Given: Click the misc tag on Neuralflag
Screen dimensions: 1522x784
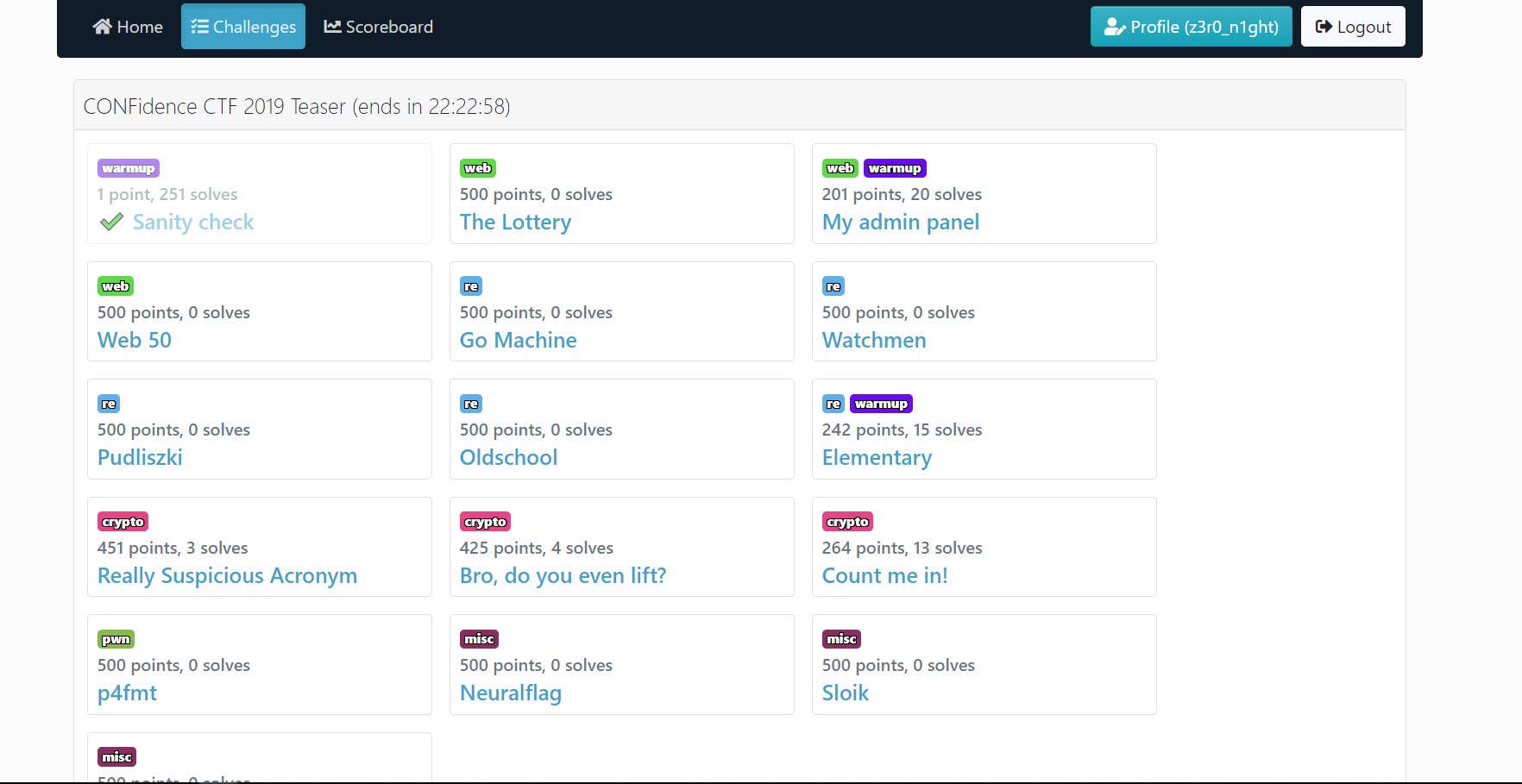Looking at the screenshot, I should tap(480, 639).
